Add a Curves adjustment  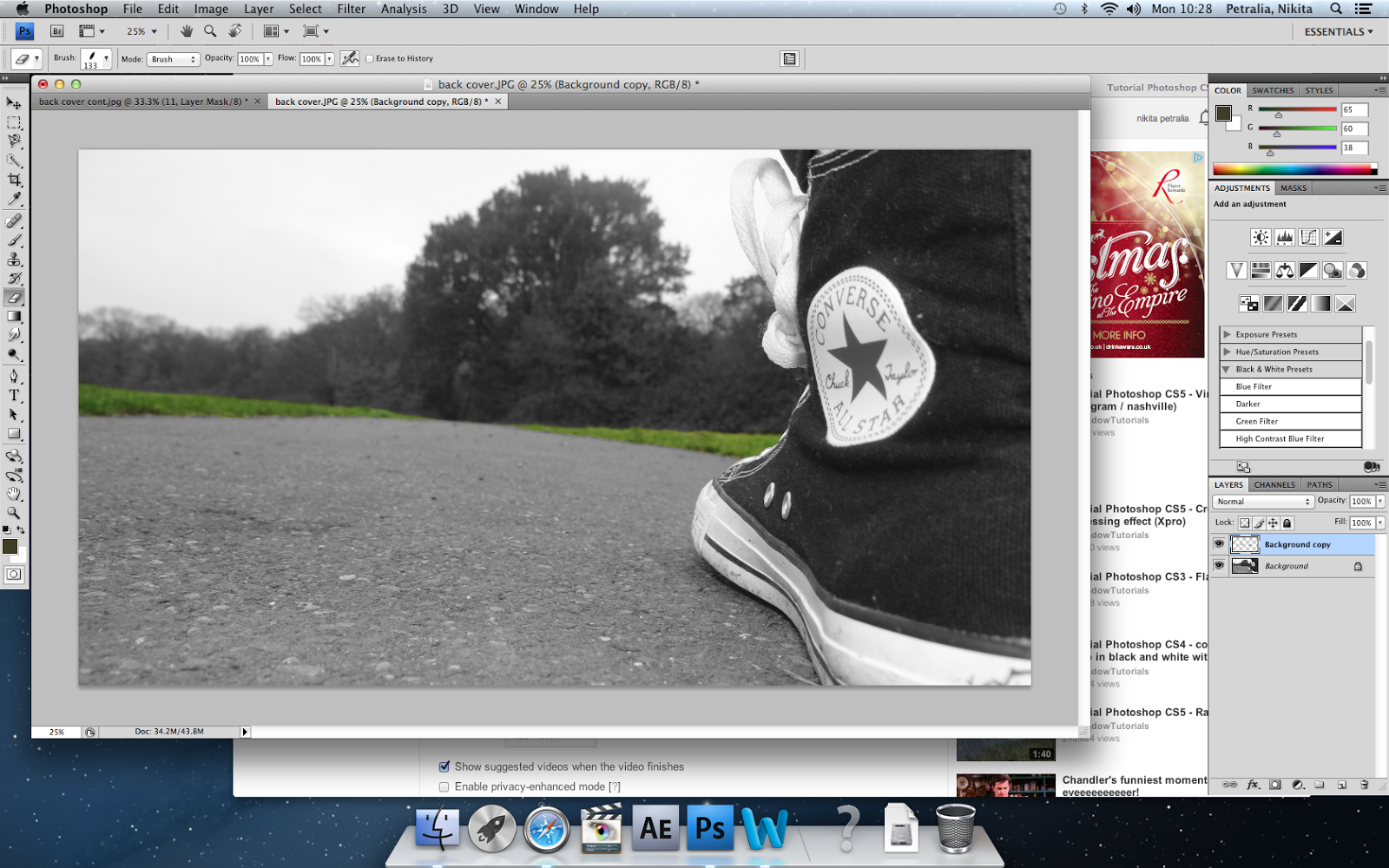1308,237
